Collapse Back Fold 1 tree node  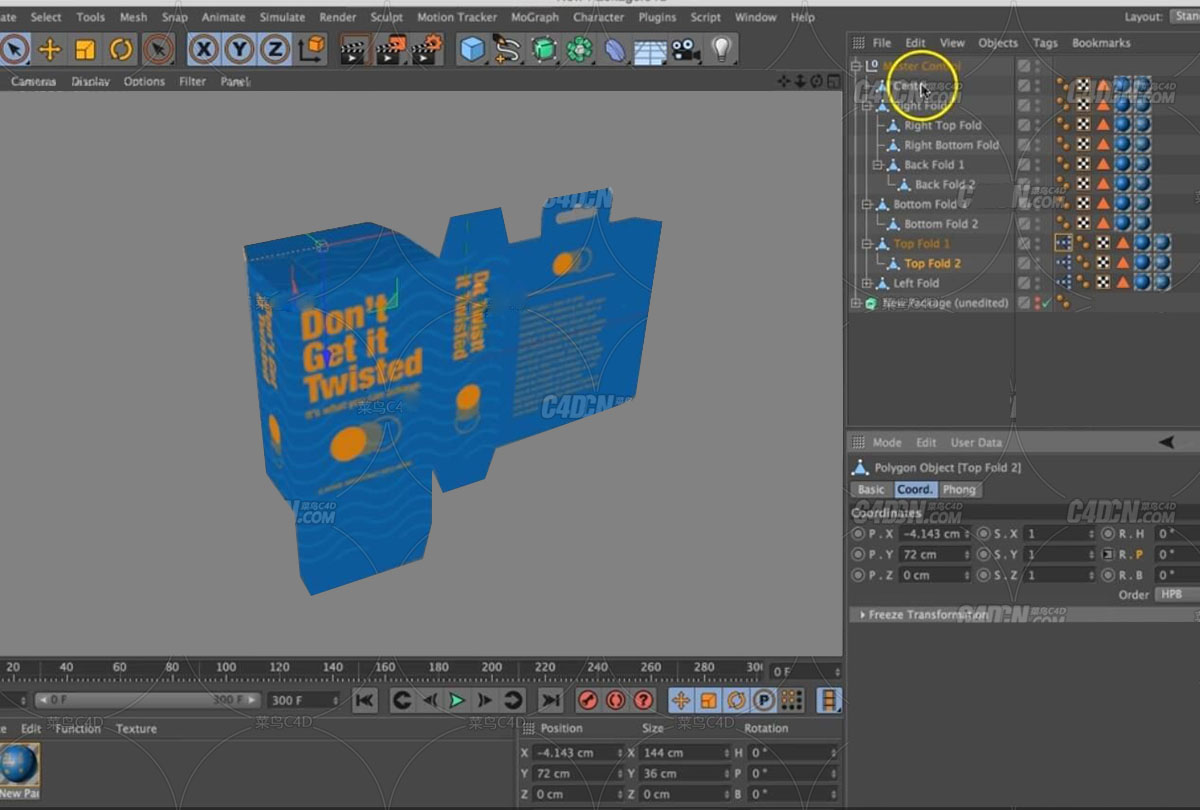879,165
